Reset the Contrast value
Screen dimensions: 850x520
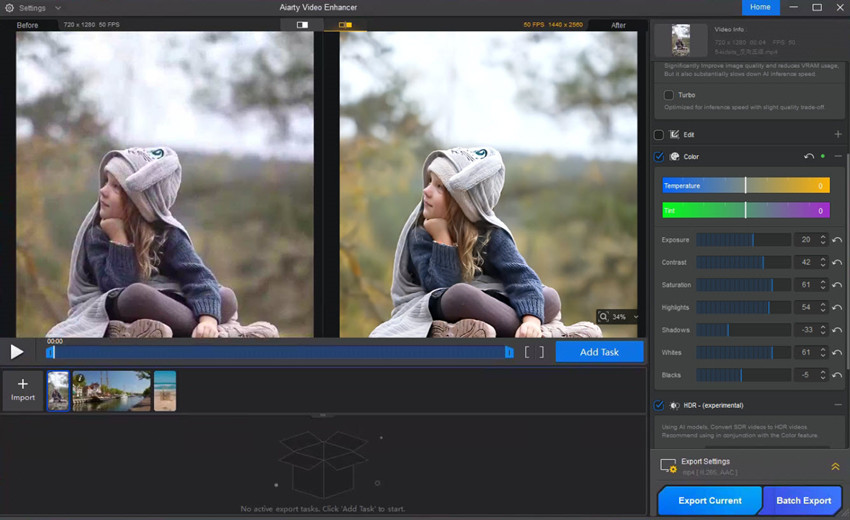point(837,262)
